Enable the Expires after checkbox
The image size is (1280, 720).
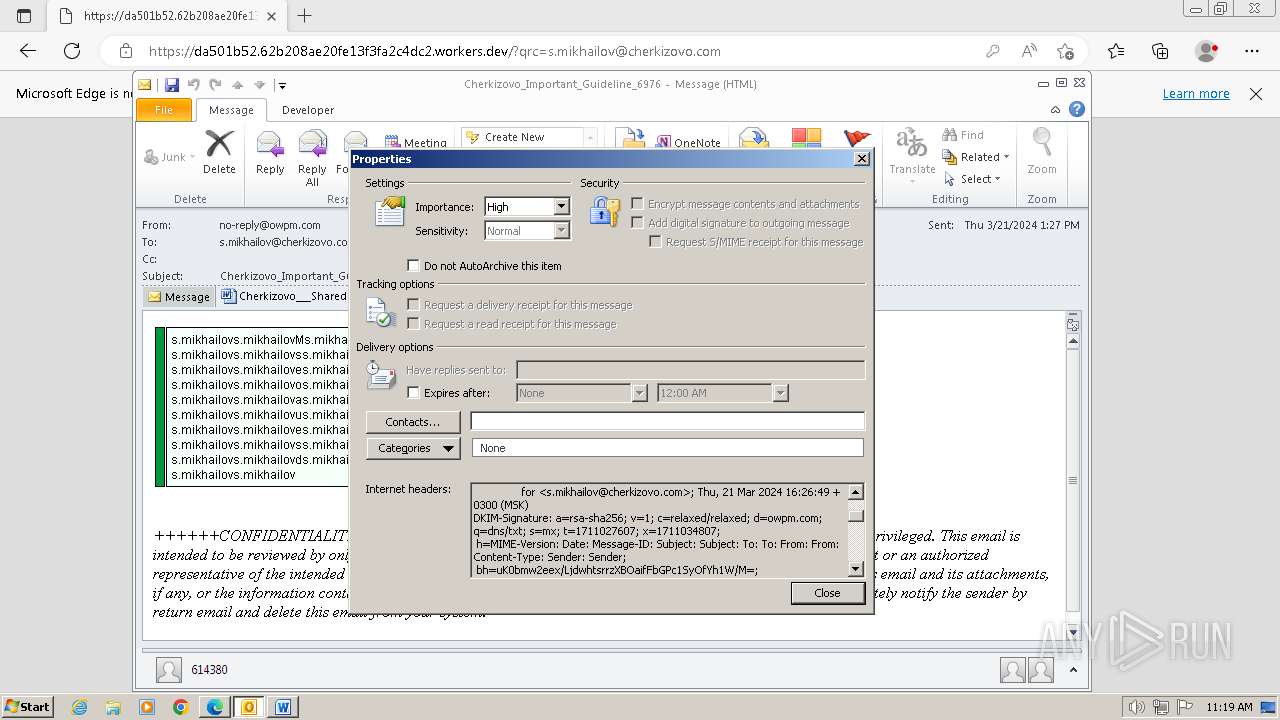click(413, 393)
